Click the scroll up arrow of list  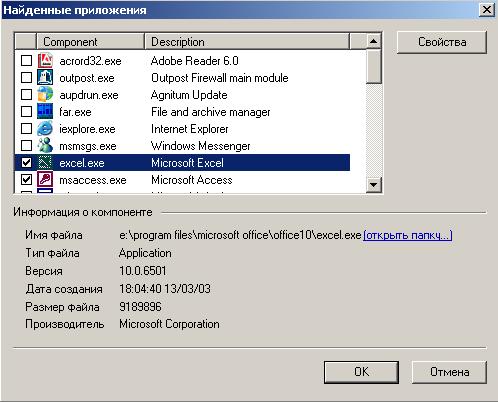(x=374, y=41)
